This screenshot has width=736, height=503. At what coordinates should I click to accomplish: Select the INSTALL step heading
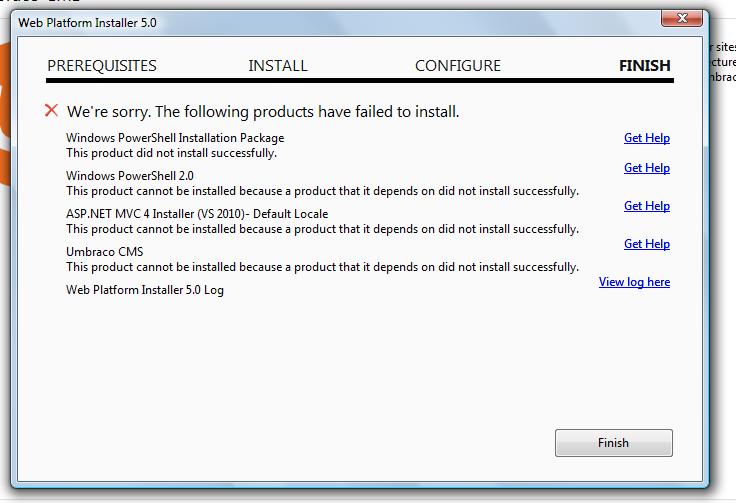tap(278, 66)
